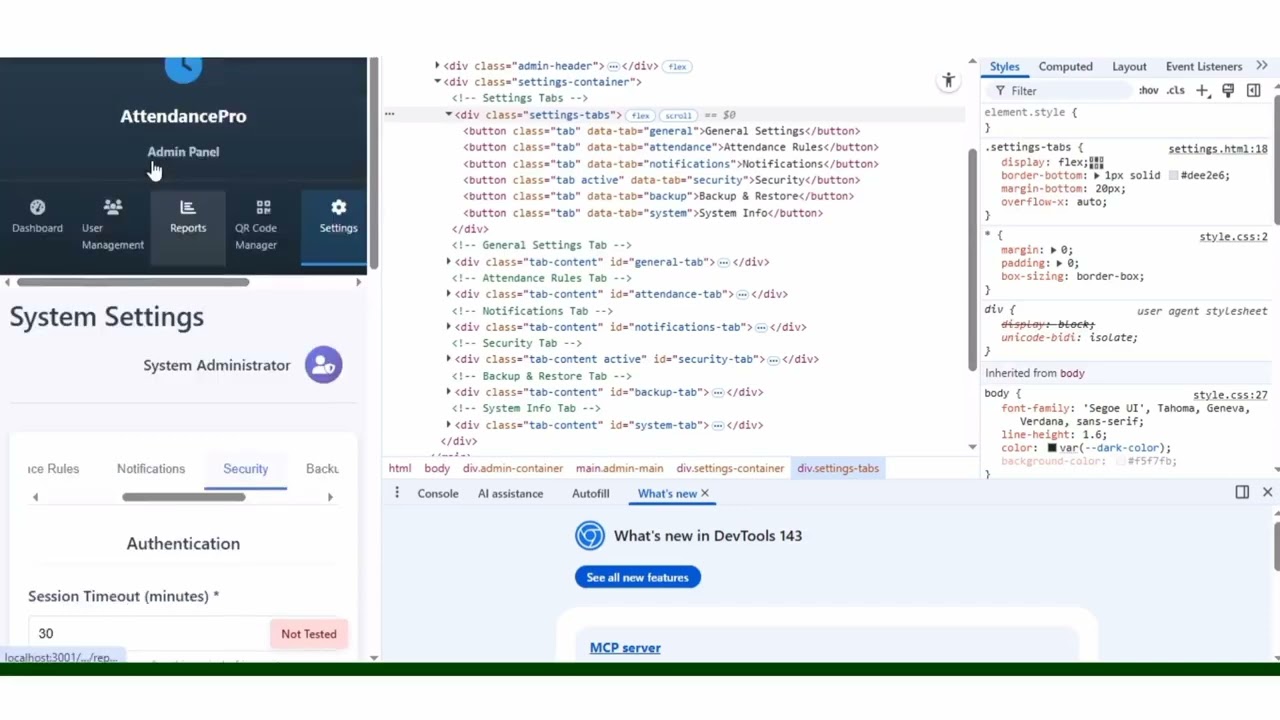
Task: Open the AI assistance drawer tab
Action: click(510, 493)
